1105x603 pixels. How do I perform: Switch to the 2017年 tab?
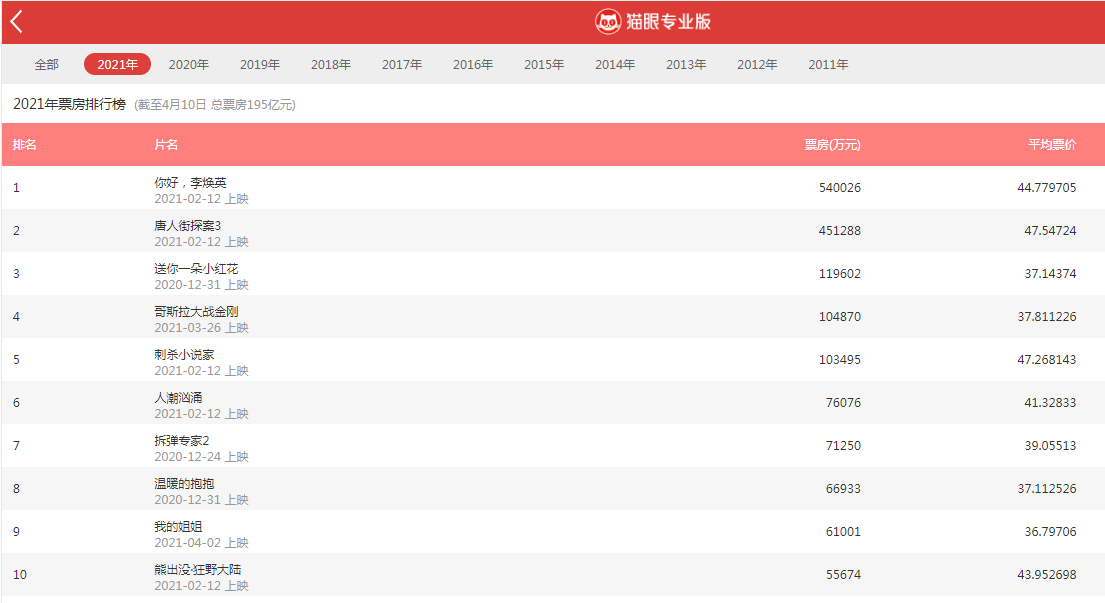(402, 64)
